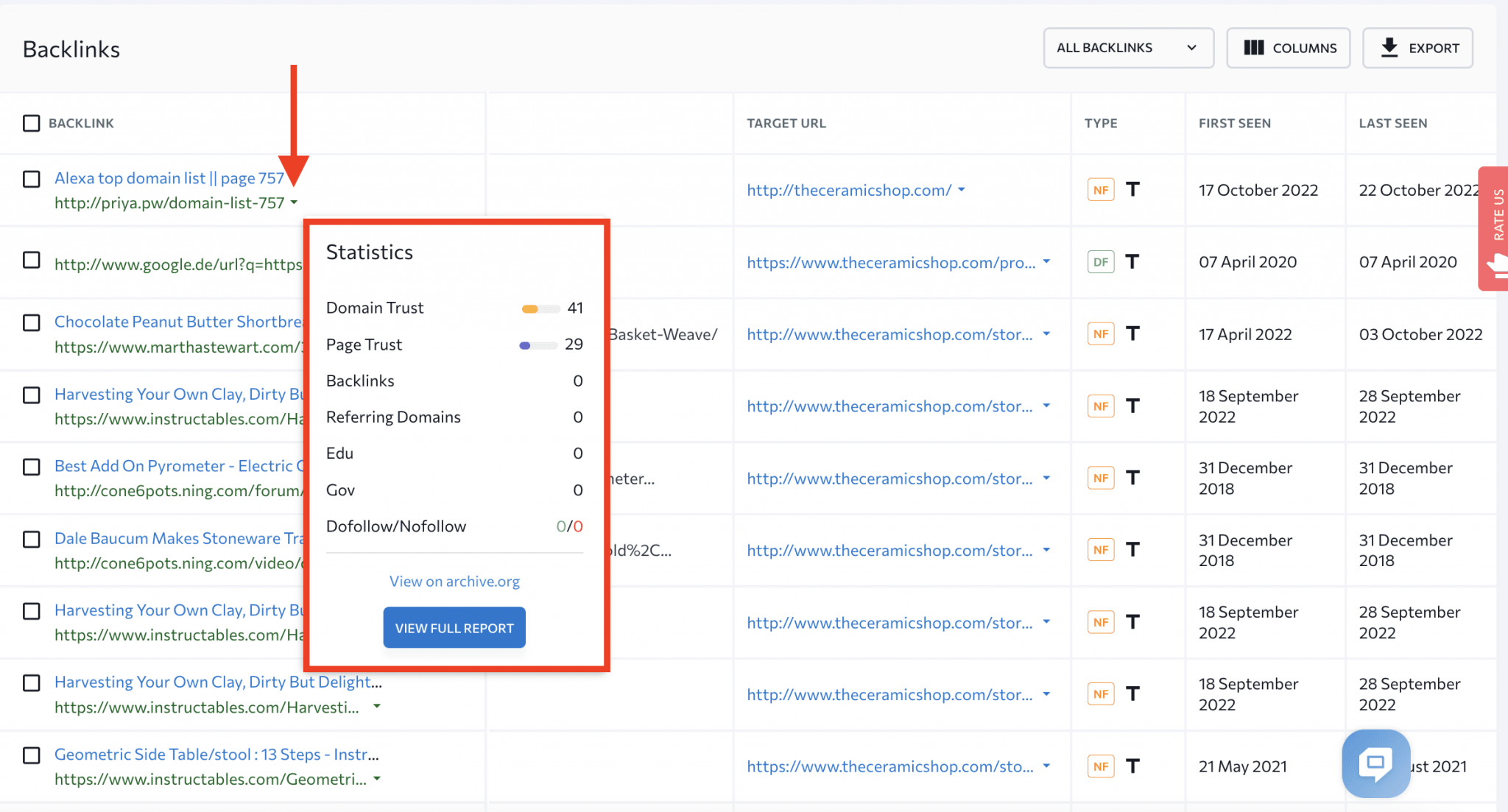Click the Export download icon
Viewport: 1508px width, 812px height.
tap(1390, 47)
